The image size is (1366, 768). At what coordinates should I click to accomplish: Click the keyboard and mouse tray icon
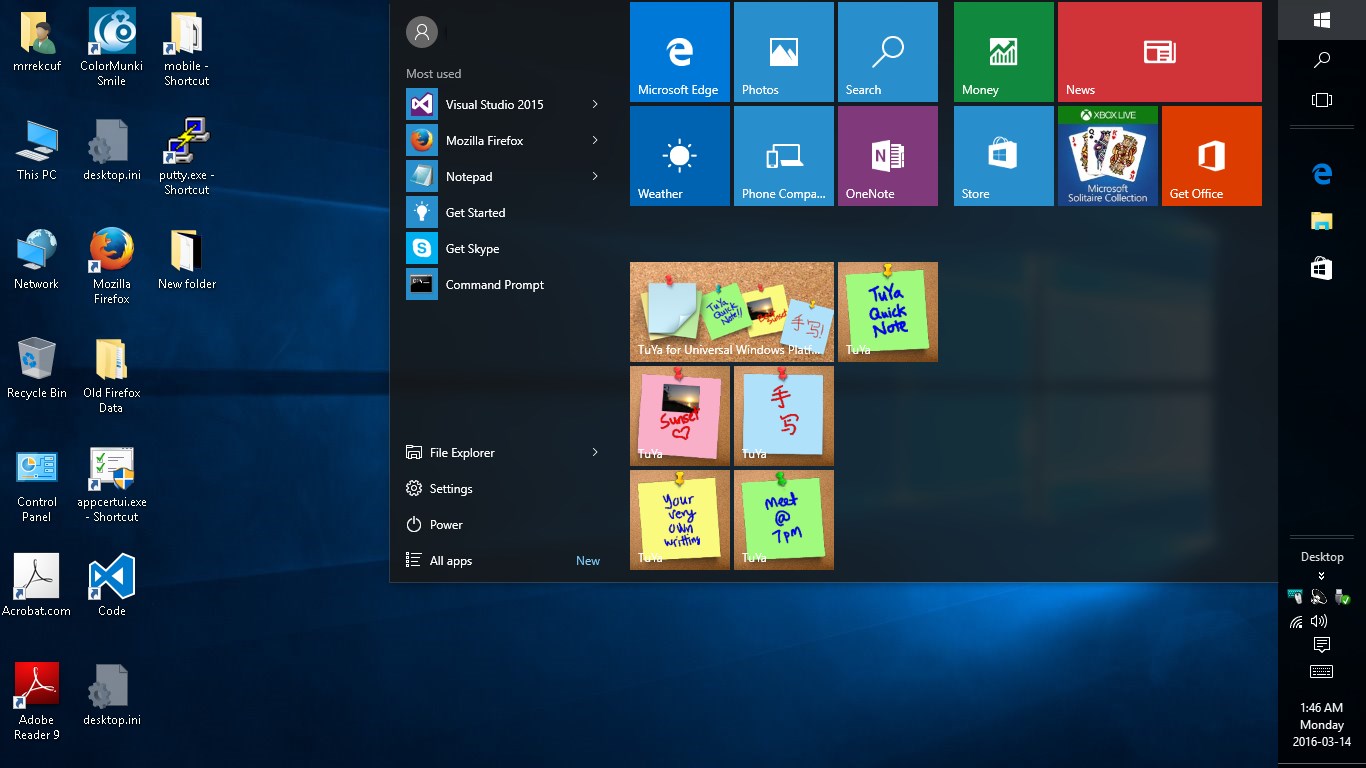(1296, 597)
